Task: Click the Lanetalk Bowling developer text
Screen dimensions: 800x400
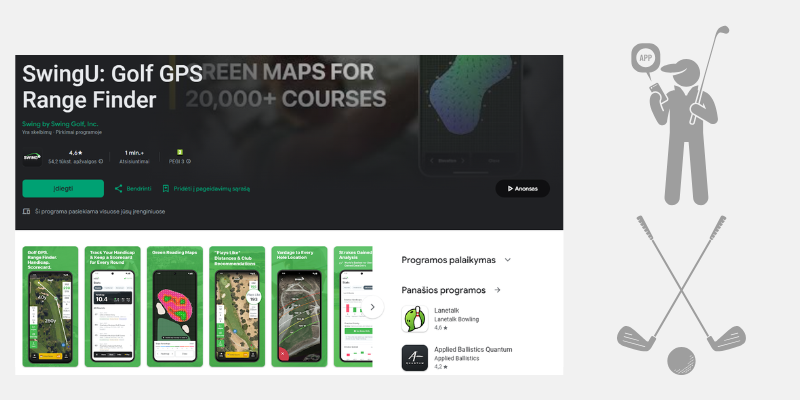Action: [456, 319]
